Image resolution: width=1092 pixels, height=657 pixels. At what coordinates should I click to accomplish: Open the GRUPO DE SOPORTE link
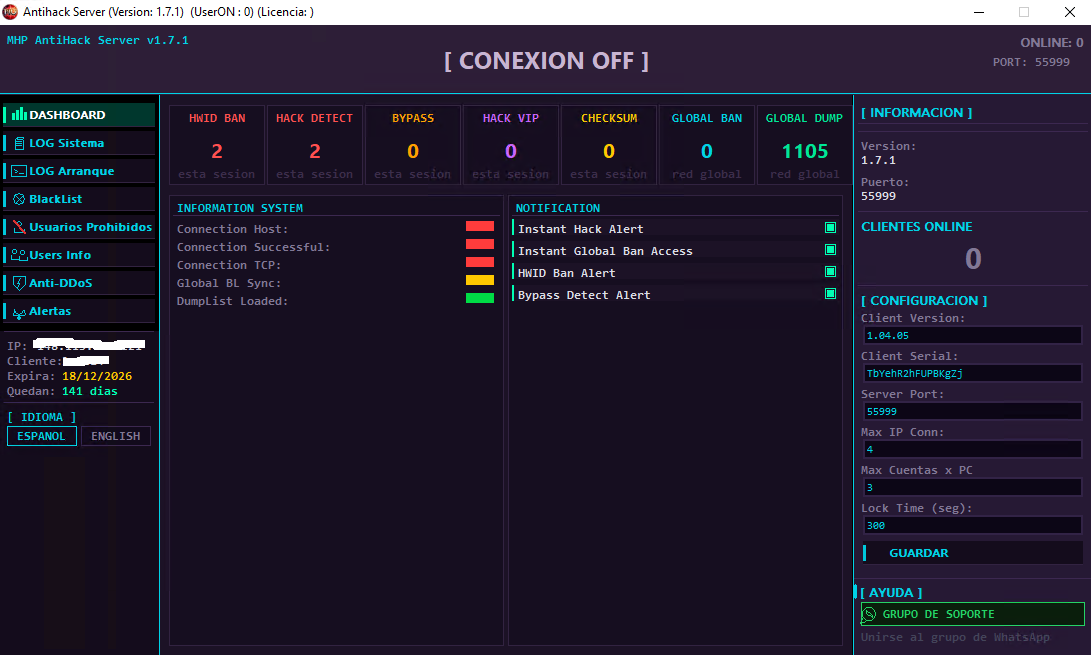coord(972,614)
